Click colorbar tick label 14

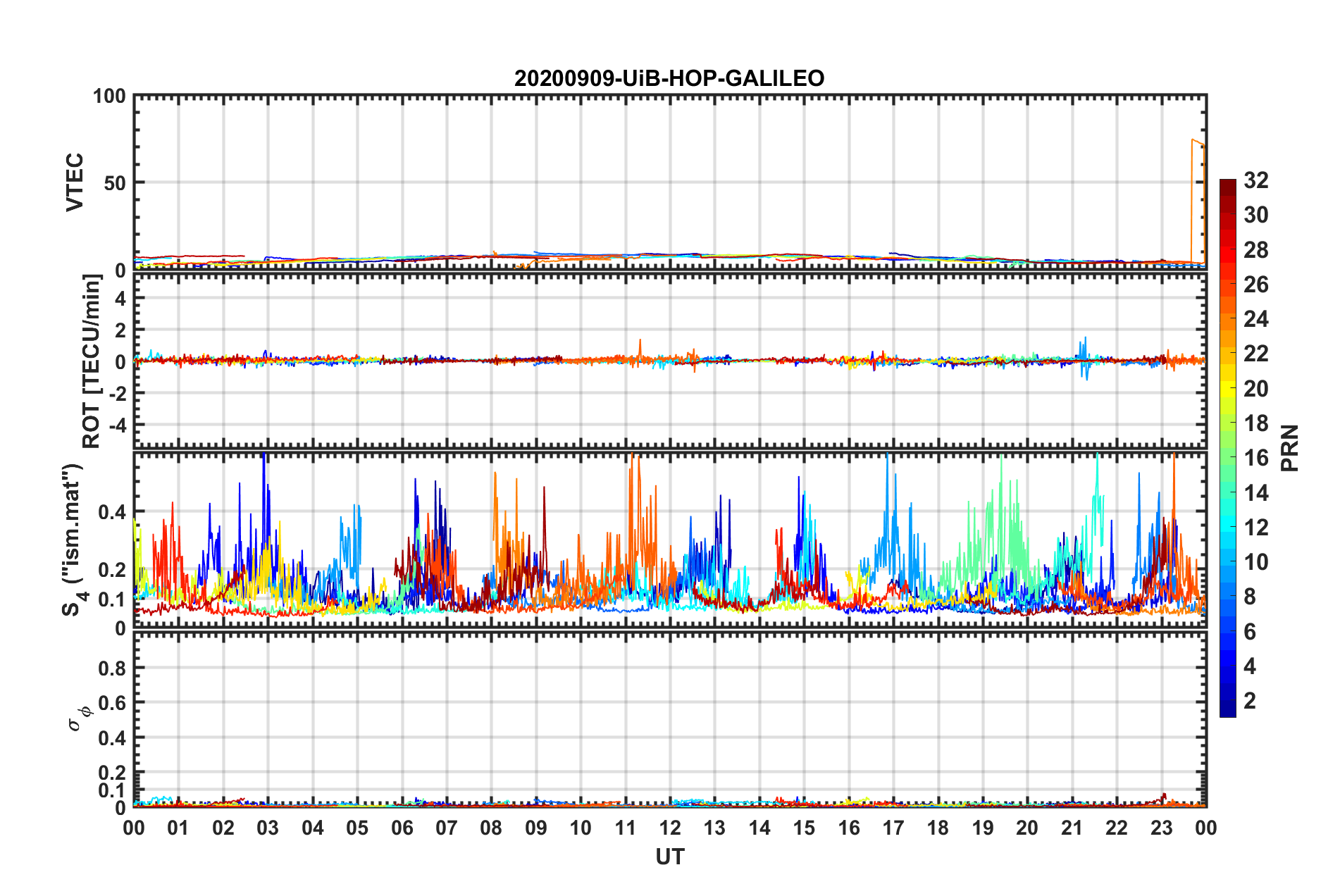pos(1256,493)
